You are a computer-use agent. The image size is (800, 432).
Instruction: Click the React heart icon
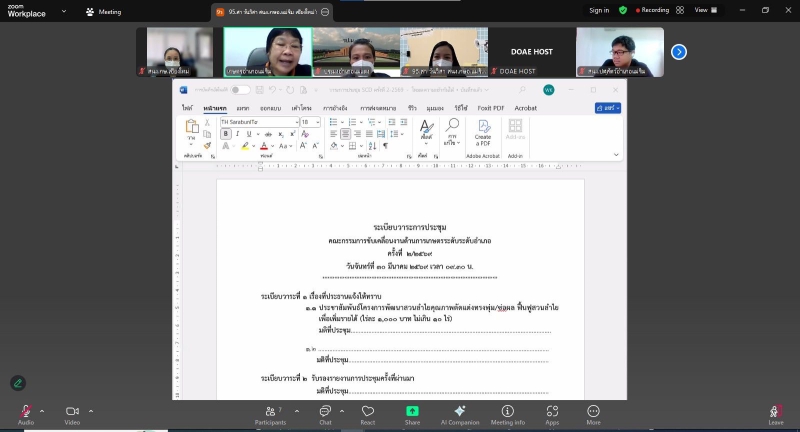click(x=367, y=411)
